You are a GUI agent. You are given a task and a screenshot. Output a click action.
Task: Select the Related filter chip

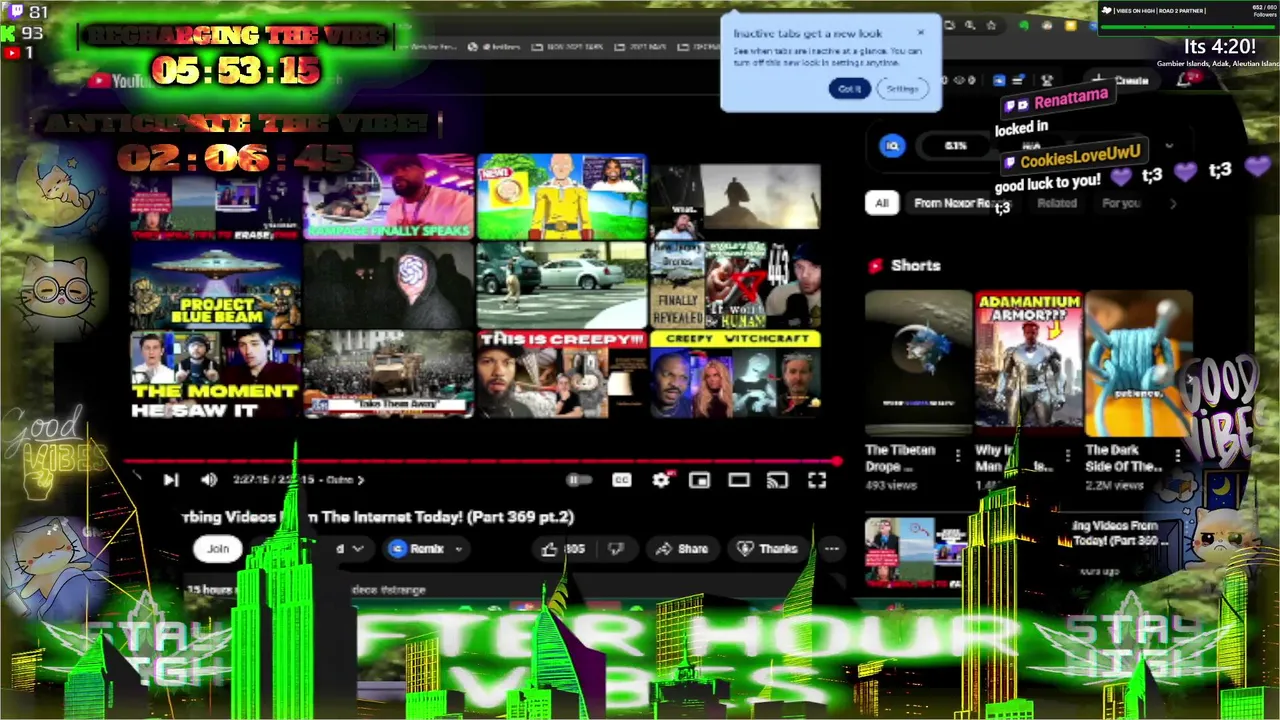1056,203
